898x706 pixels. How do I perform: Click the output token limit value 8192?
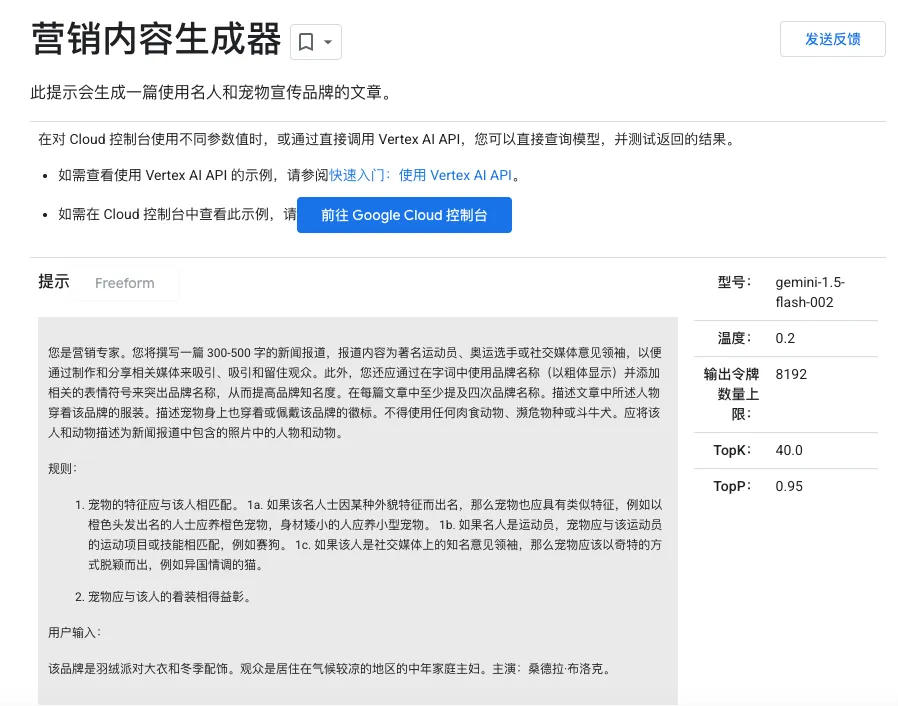(790, 374)
